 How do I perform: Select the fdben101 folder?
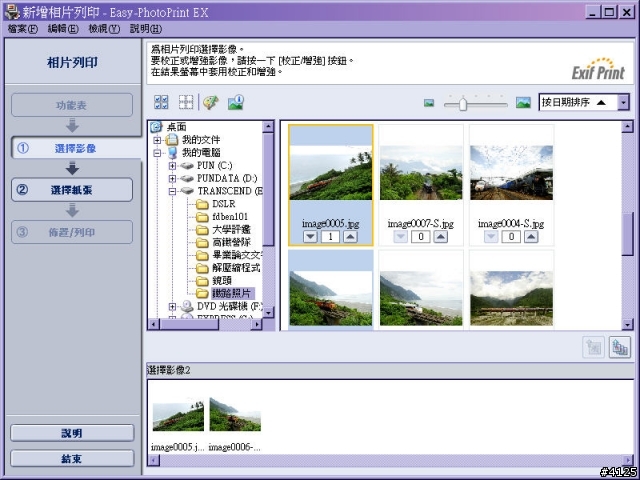coord(230,217)
